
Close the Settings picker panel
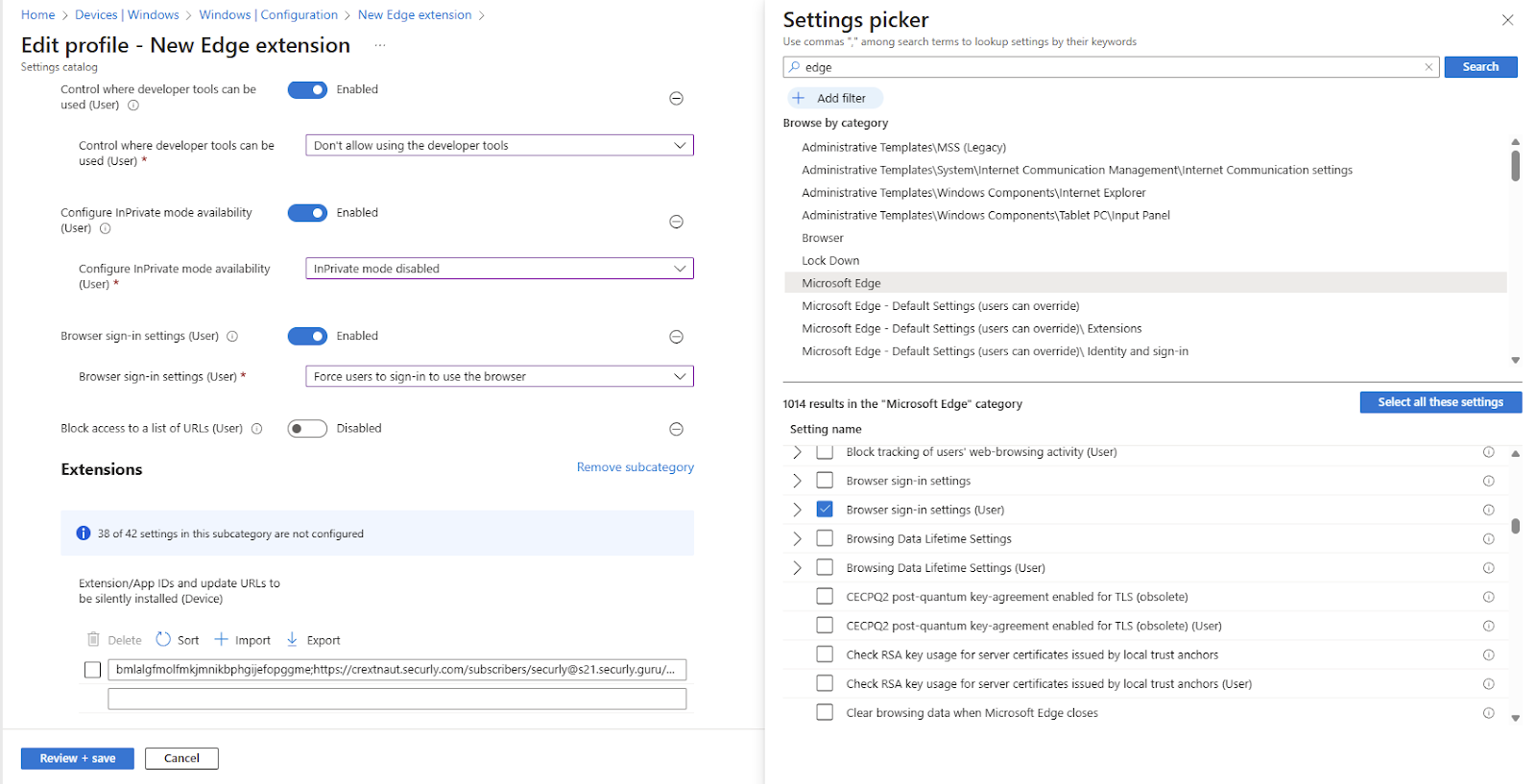(x=1507, y=20)
